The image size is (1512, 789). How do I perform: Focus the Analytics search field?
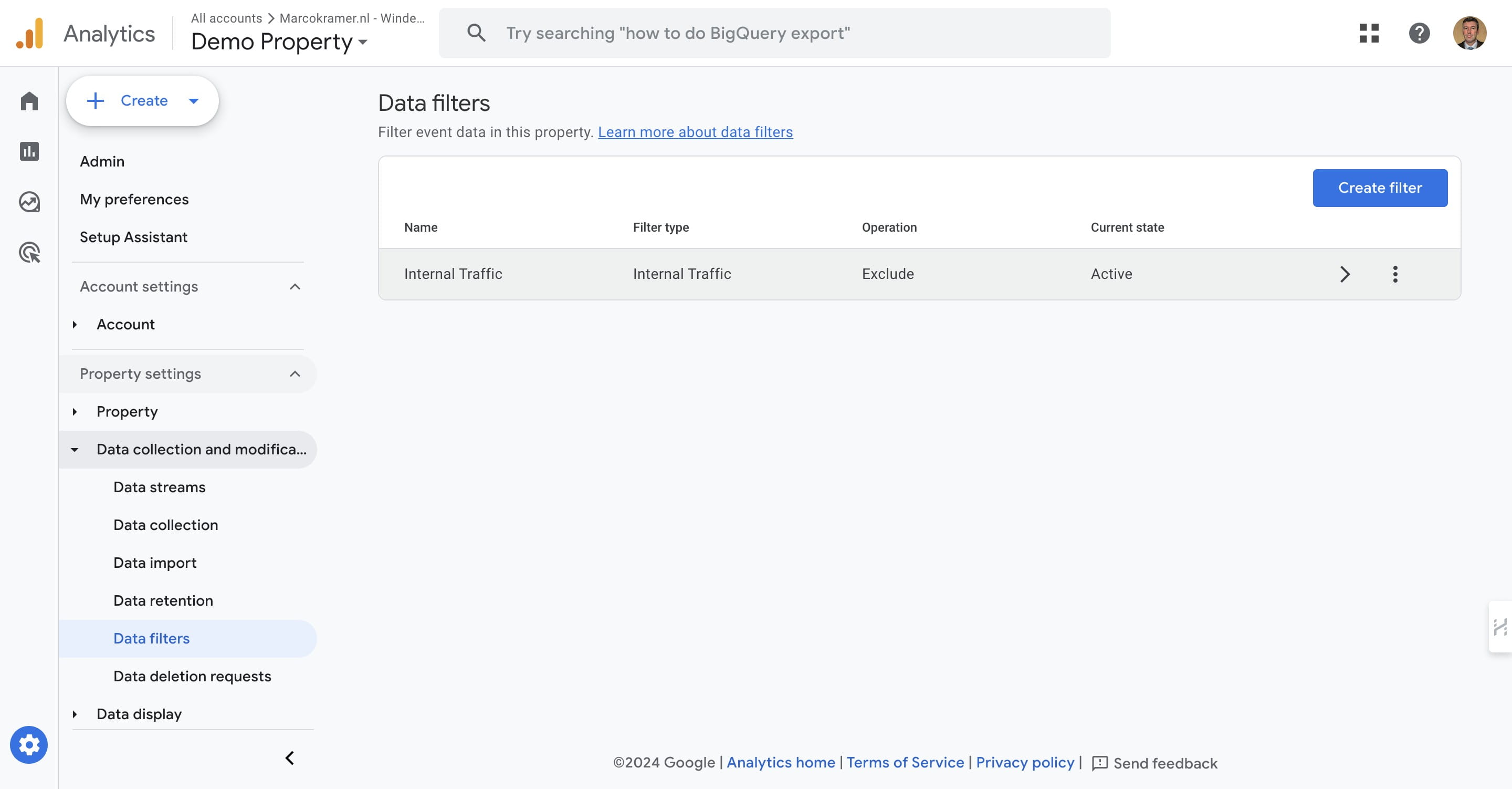point(775,33)
